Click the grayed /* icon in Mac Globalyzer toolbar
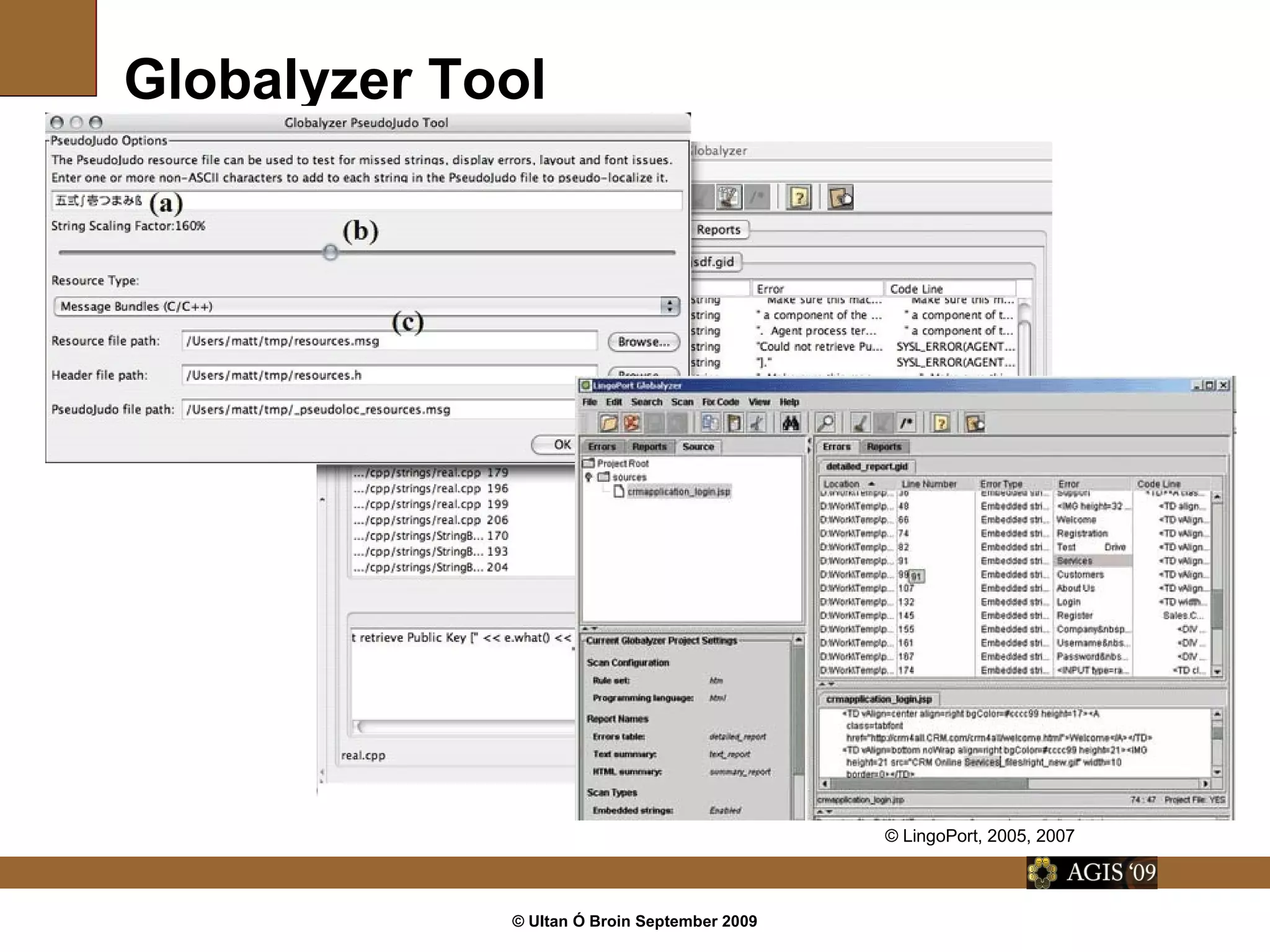This screenshot has width=1270, height=952. tap(757, 198)
